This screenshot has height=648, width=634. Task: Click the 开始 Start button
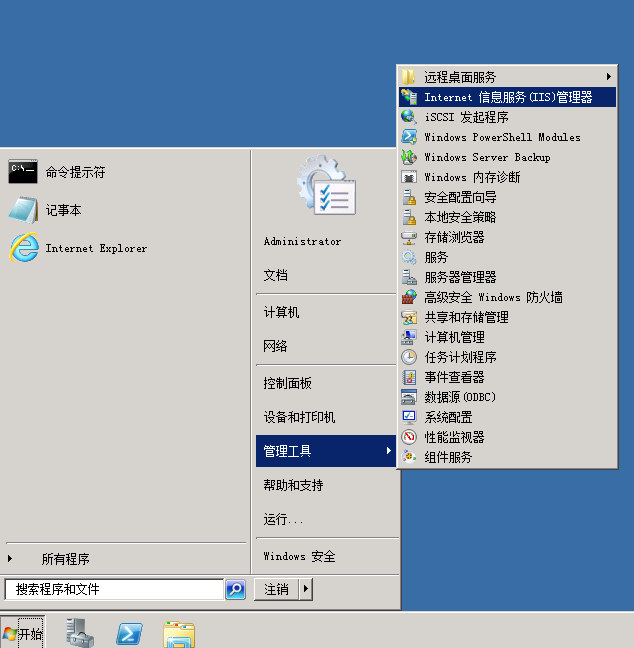(x=23, y=633)
